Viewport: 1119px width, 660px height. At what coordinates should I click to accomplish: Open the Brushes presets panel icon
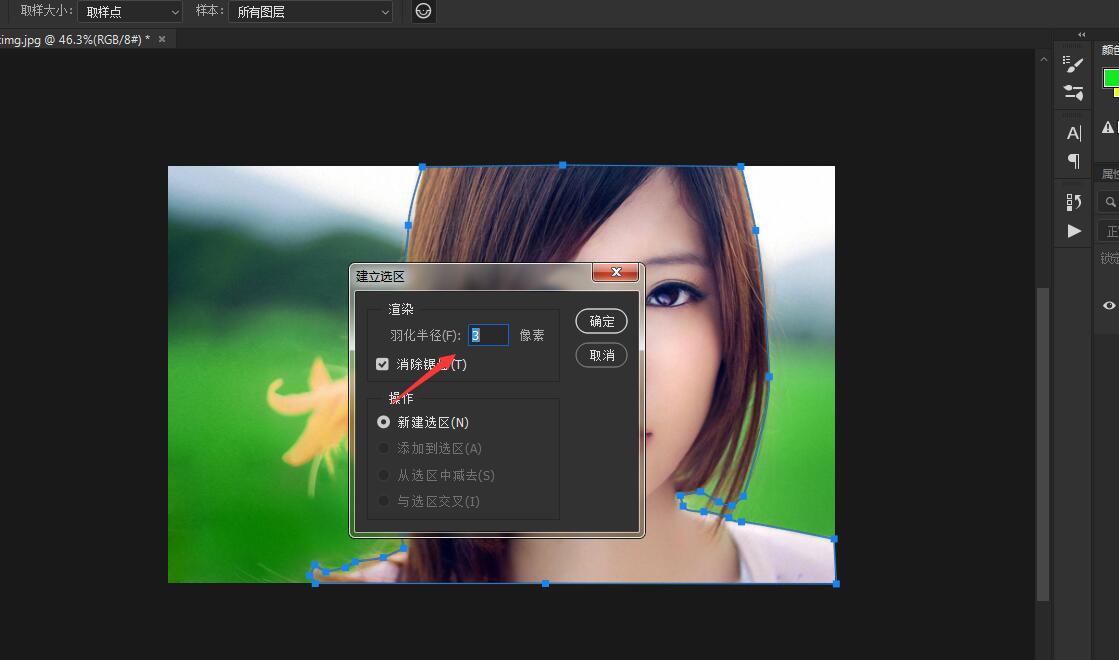[x=1073, y=93]
